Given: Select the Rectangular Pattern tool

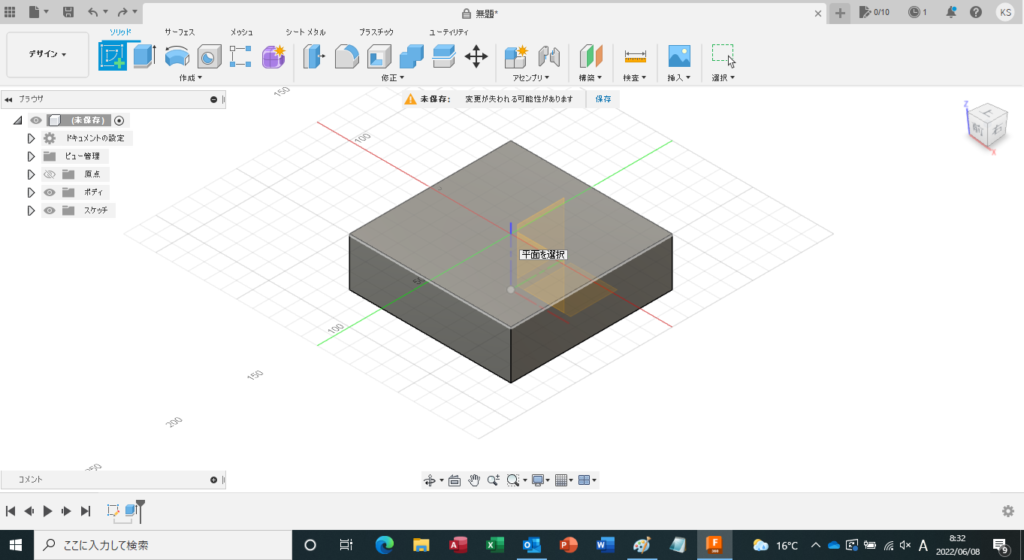Looking at the screenshot, I should 240,57.
